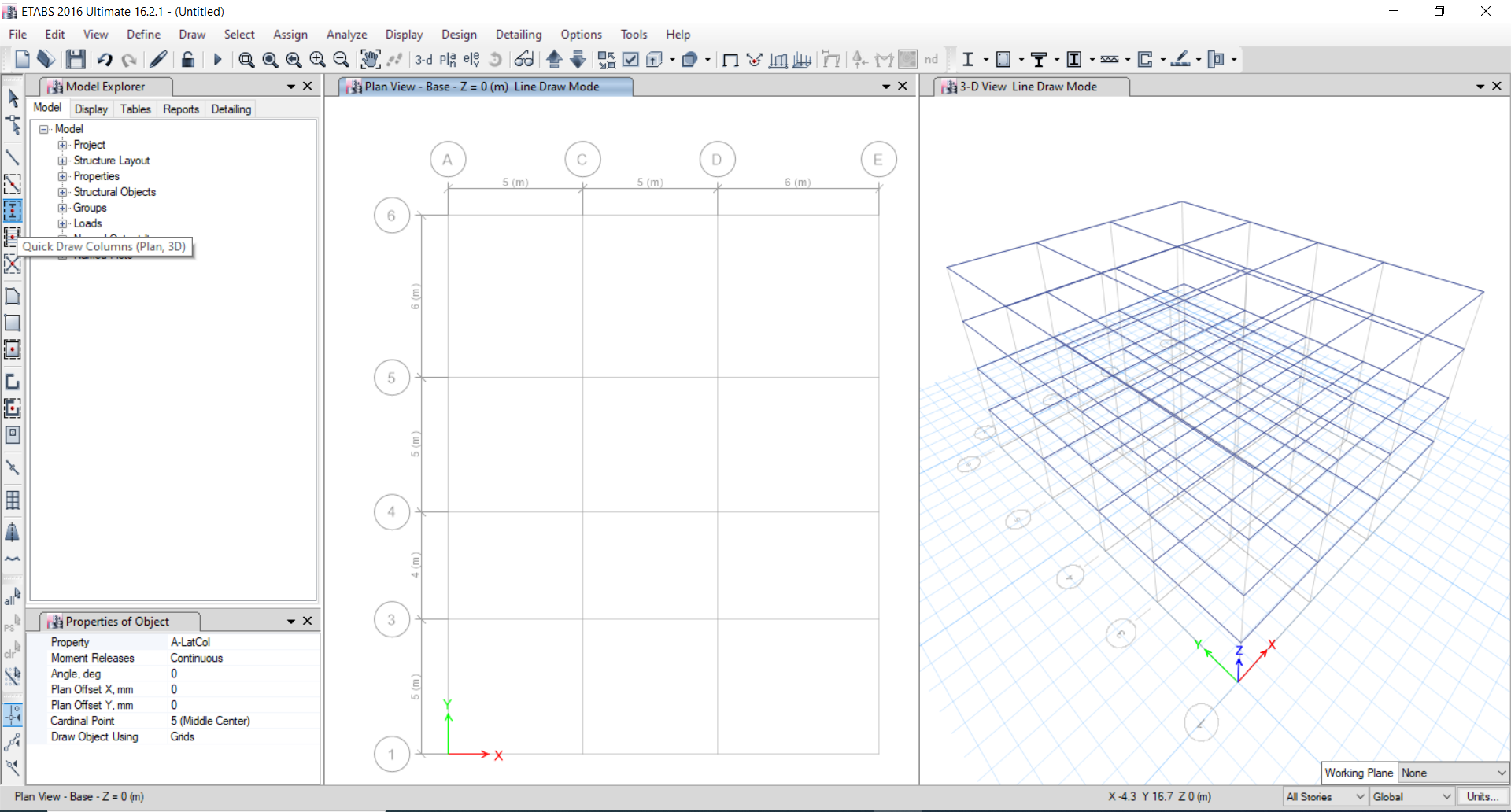Select the Pan tool in the toolbar
The image size is (1511, 812).
370,59
